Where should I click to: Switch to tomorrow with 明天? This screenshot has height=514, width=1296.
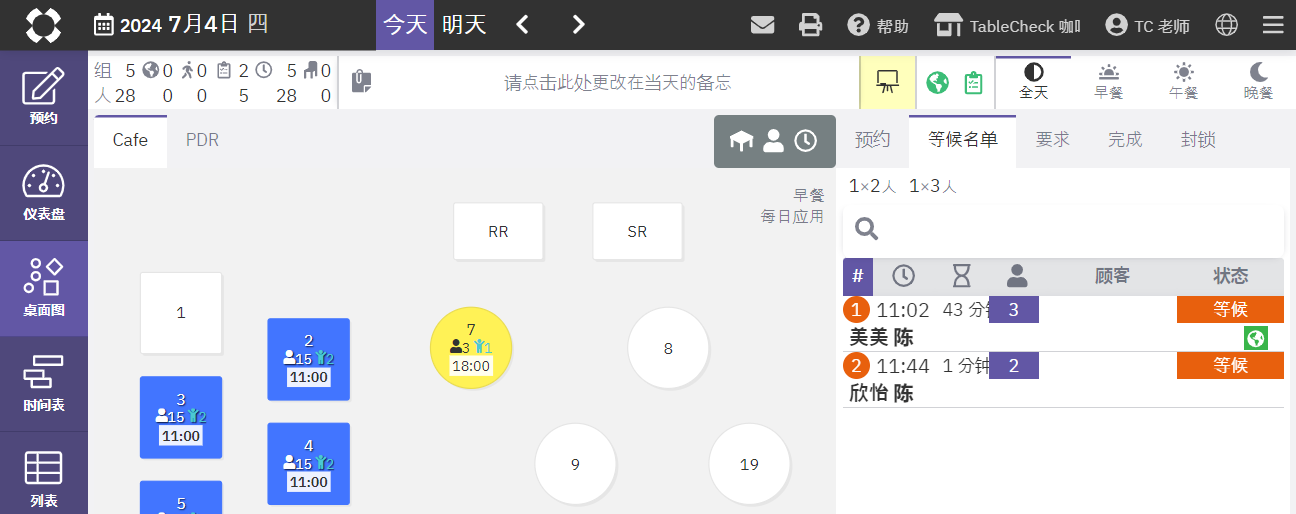click(x=464, y=25)
